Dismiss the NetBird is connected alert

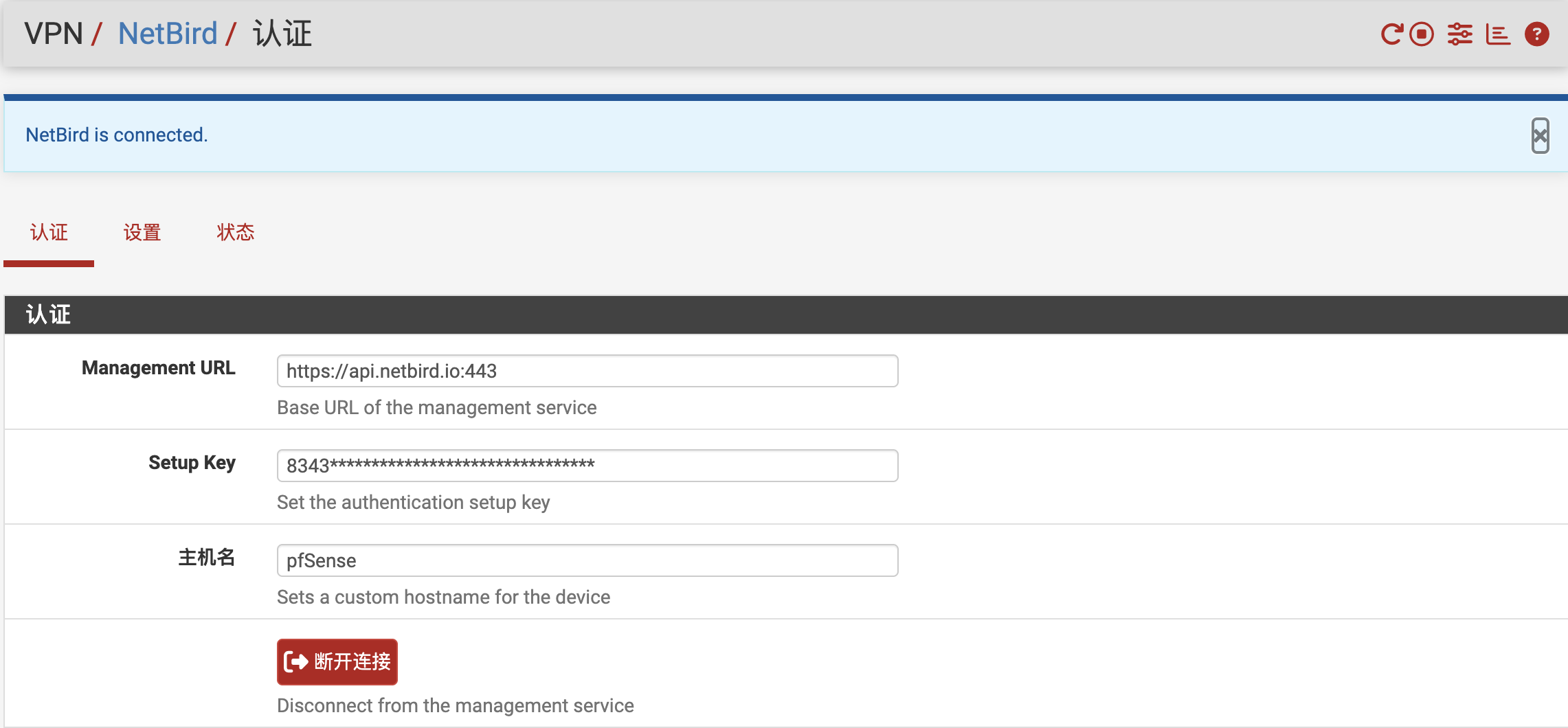[1541, 135]
